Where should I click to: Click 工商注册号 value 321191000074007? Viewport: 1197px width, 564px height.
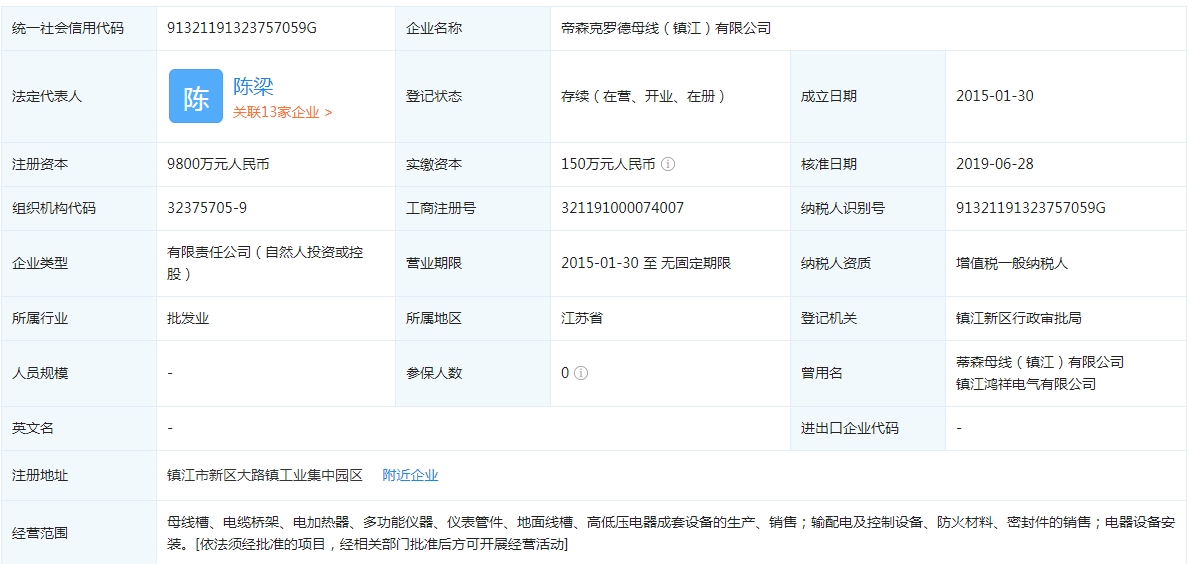622,208
